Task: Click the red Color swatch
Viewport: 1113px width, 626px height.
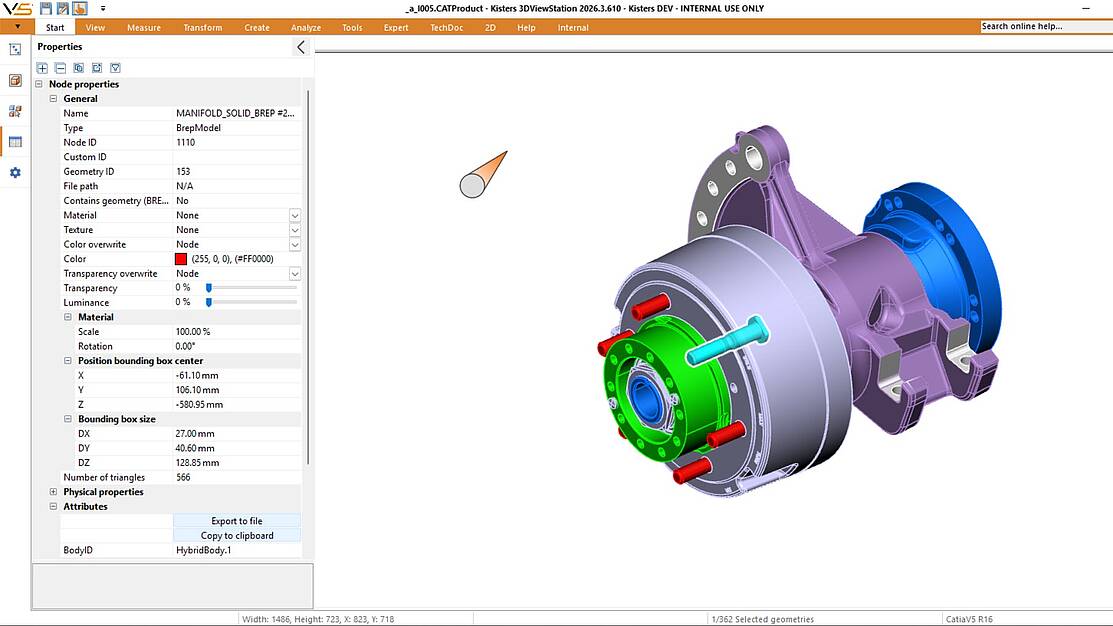Action: 181,259
